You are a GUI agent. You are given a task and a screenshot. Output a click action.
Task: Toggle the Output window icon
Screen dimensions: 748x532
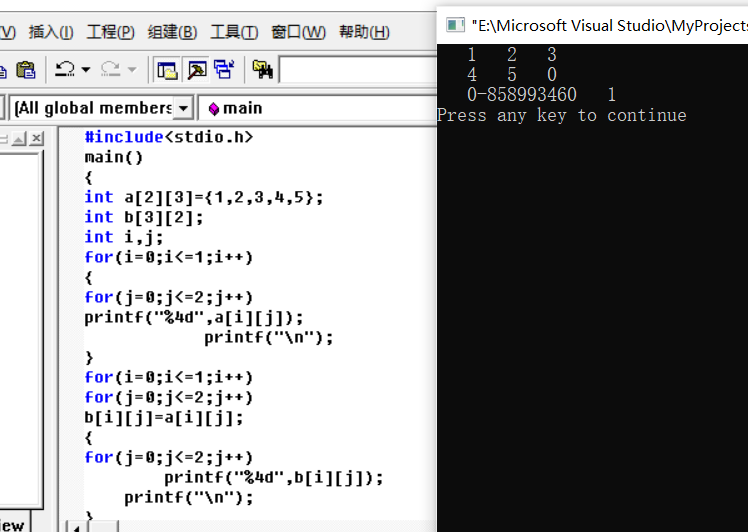pos(197,70)
